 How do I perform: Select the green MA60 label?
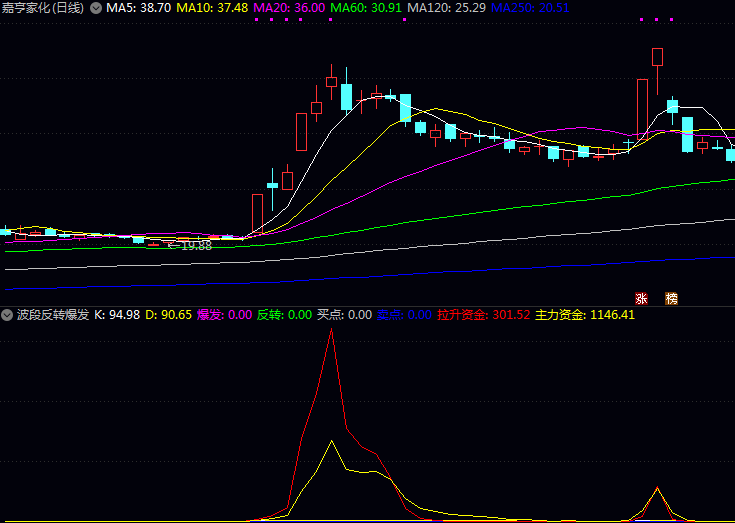point(366,8)
